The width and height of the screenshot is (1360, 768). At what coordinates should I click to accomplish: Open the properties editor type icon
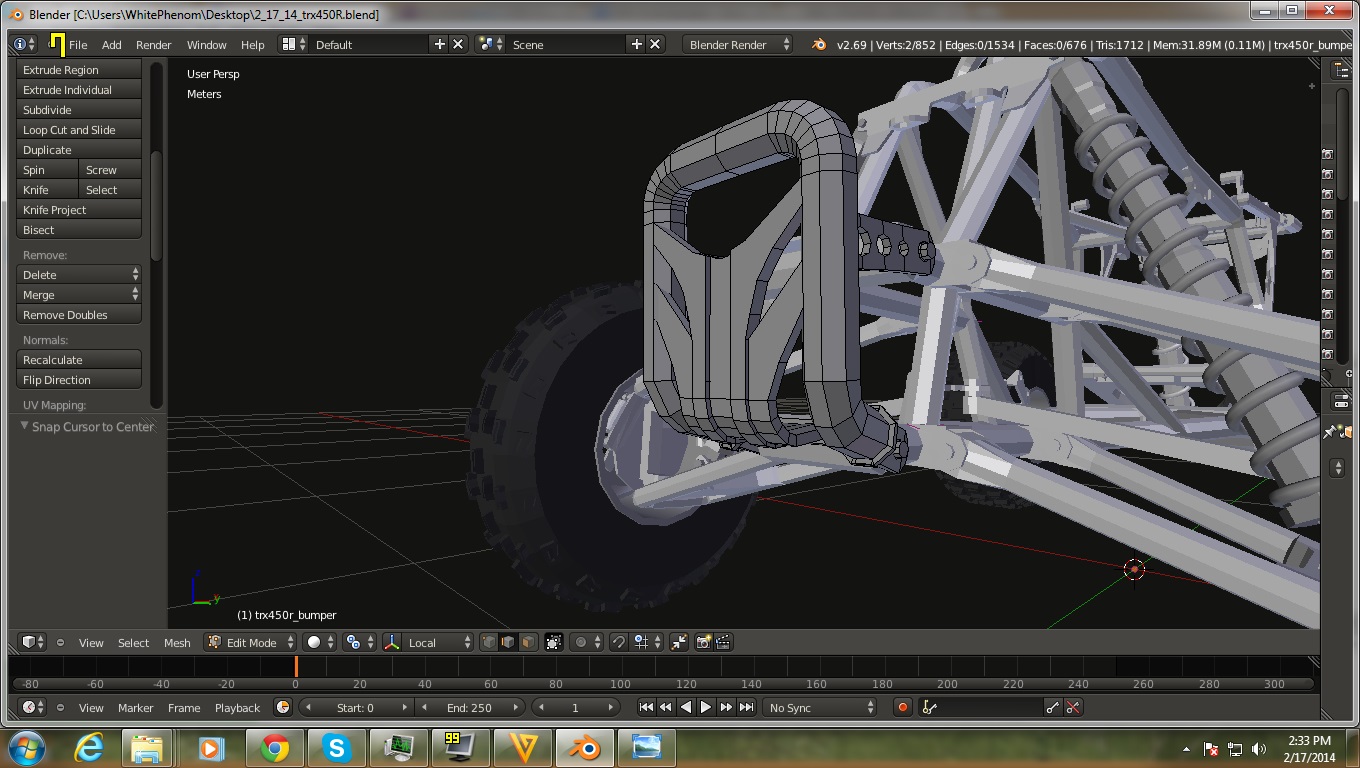coord(1340,400)
